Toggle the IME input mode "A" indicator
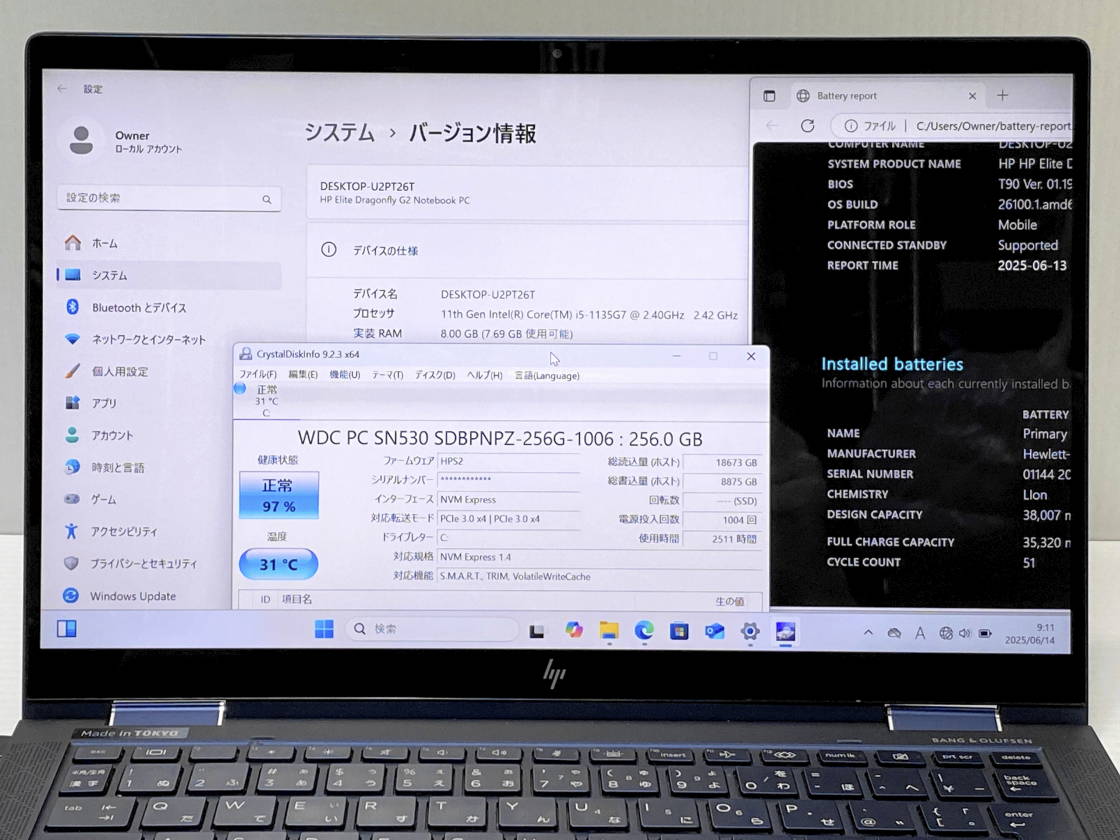The height and width of the screenshot is (840, 1120). click(x=920, y=633)
